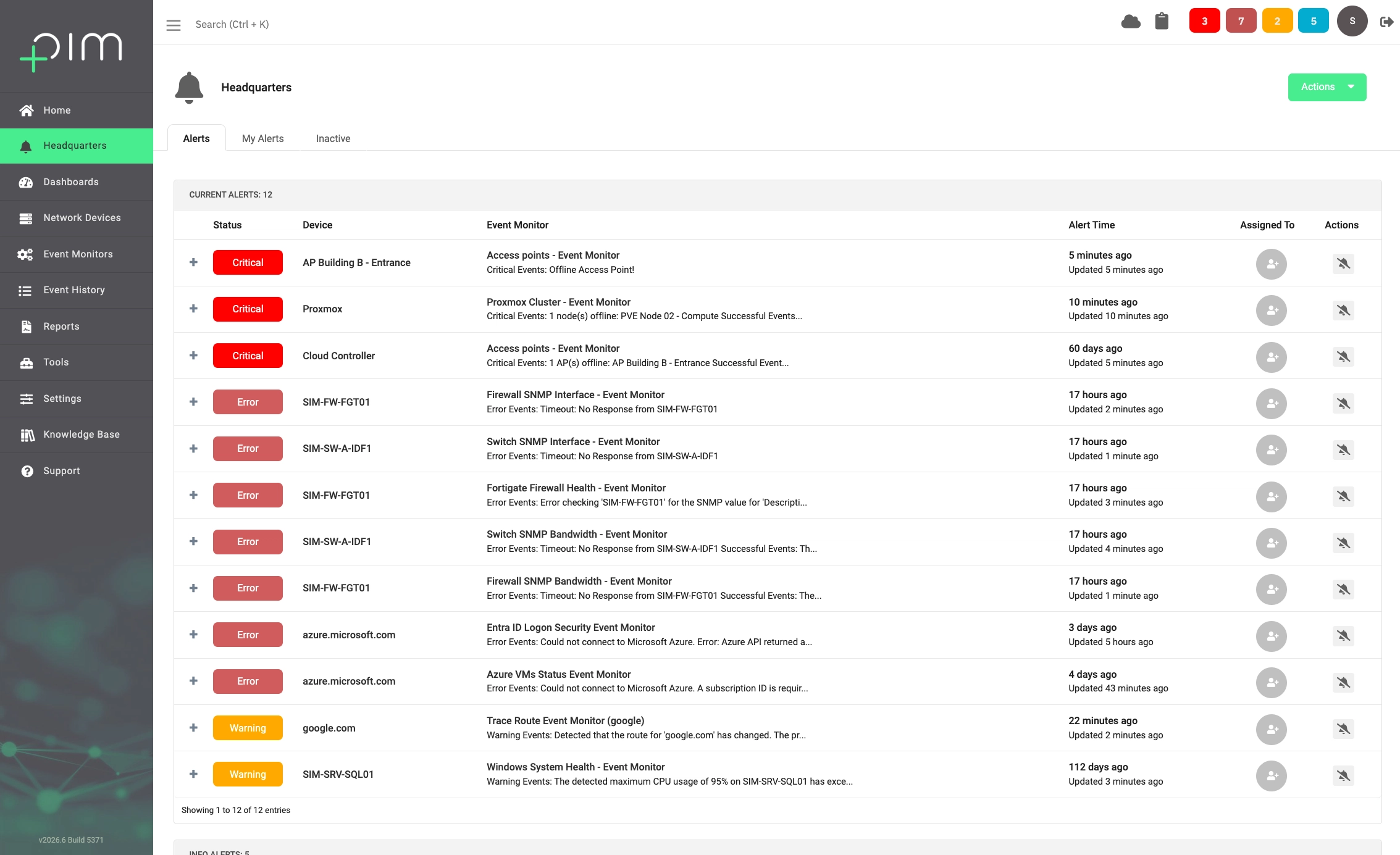Mute the Switch SNMP Interface alert
Screen dimensions: 1400x855
coord(1343,450)
